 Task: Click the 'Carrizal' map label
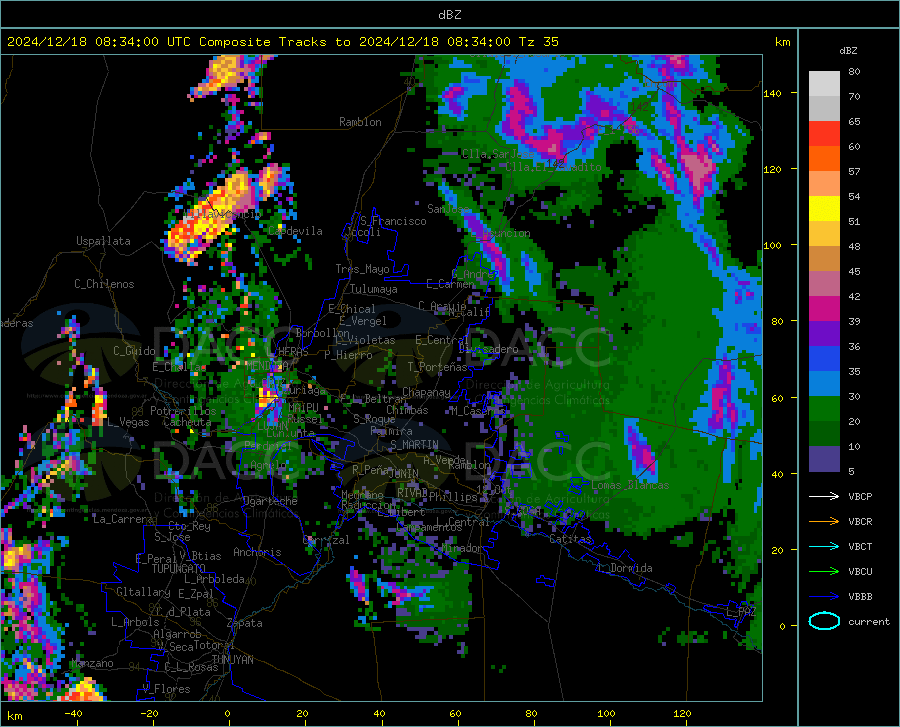[x=326, y=541]
